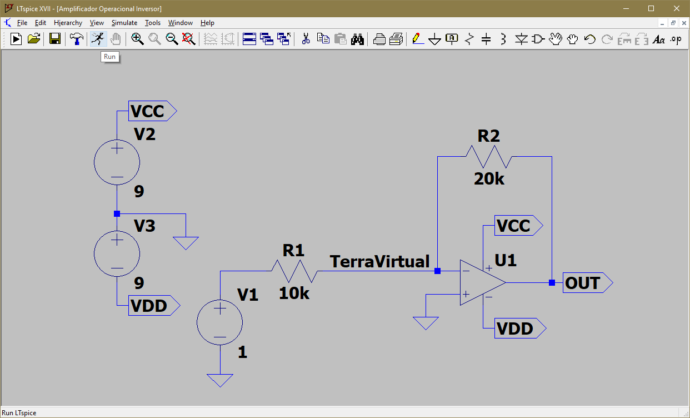
Task: Open a schematic with the folder icon
Action: (x=34, y=39)
